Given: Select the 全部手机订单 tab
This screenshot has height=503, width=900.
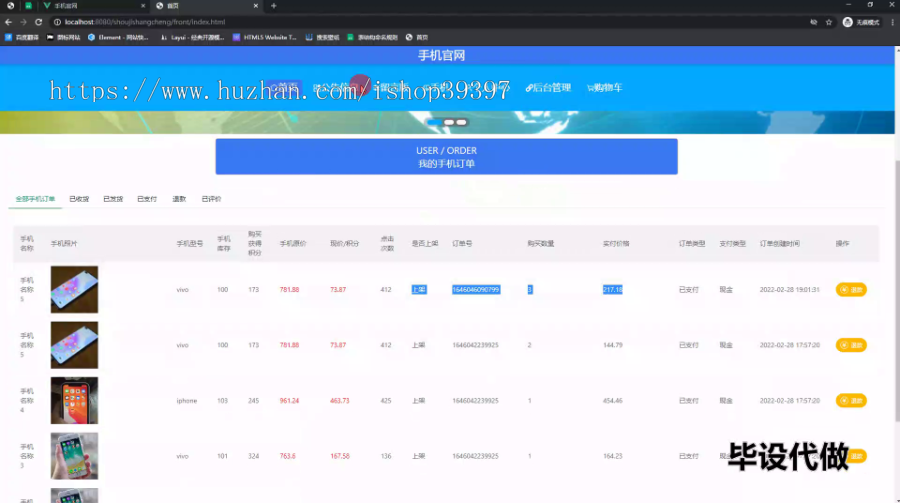Looking at the screenshot, I should click(x=35, y=199).
